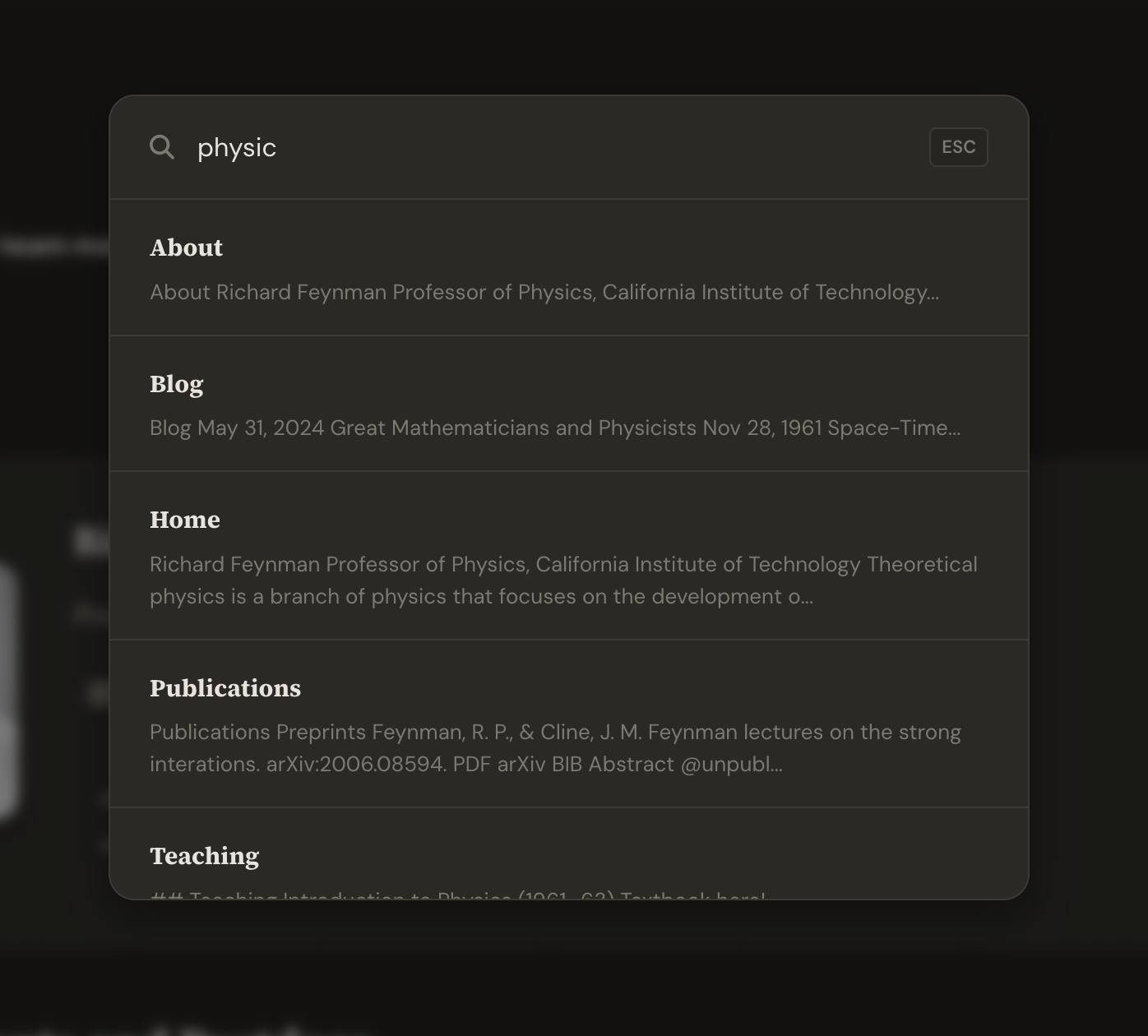This screenshot has height=1036, width=1148.
Task: Click the blurred page area below the dialog
Action: click(574, 970)
